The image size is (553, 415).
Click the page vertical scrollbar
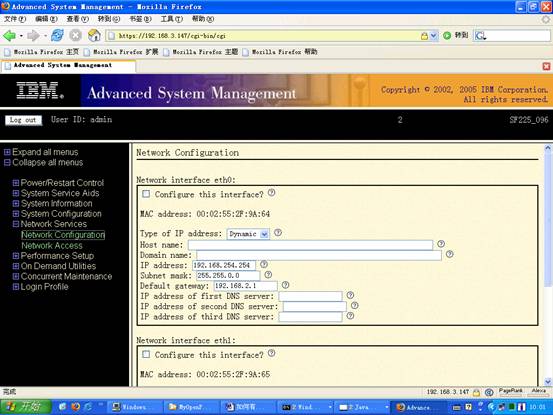click(x=548, y=264)
